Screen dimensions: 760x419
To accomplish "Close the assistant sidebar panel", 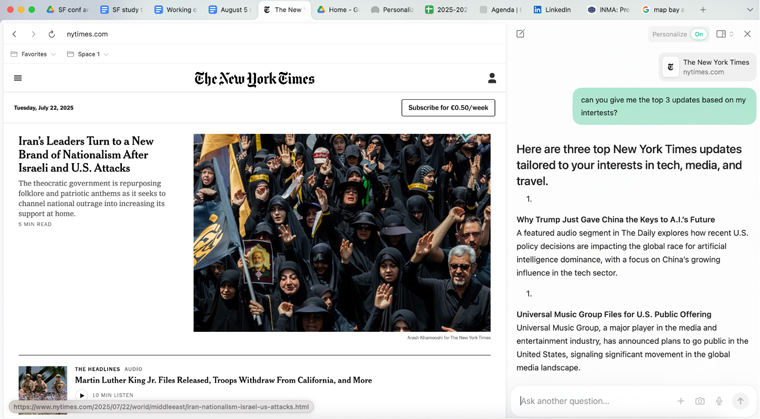I will [747, 34].
